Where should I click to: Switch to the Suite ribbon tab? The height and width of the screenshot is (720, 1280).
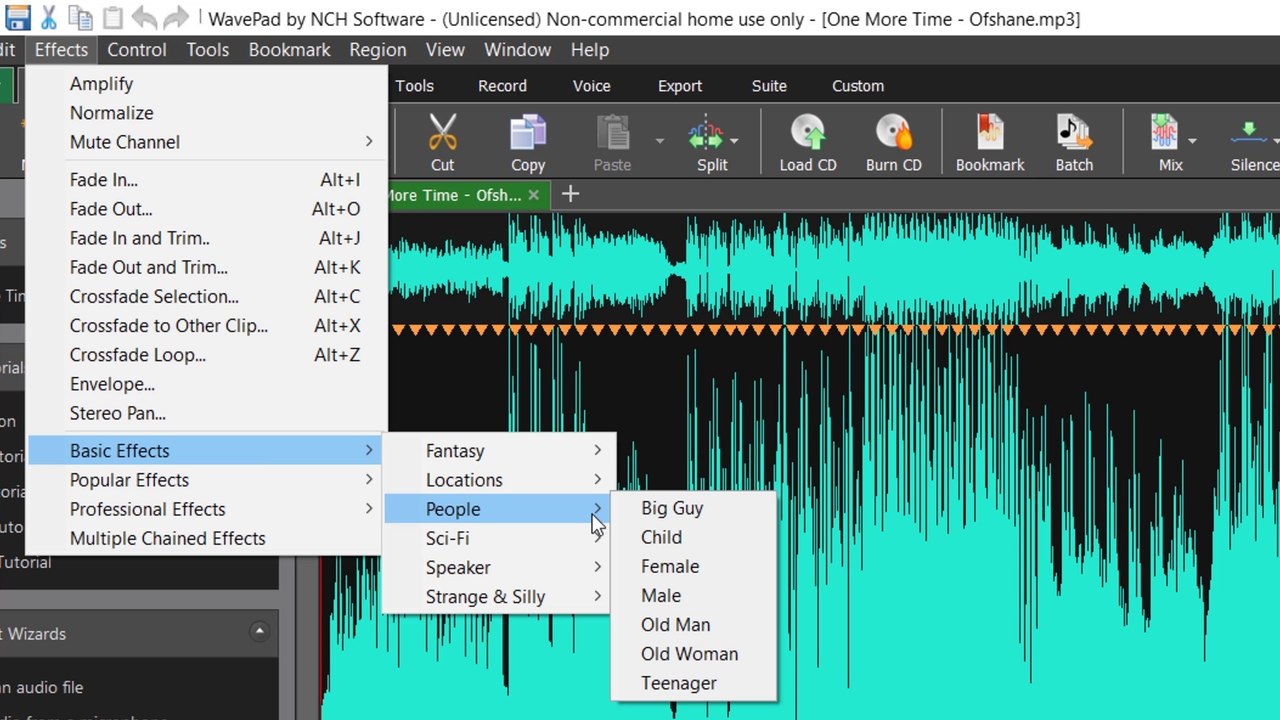coord(769,86)
